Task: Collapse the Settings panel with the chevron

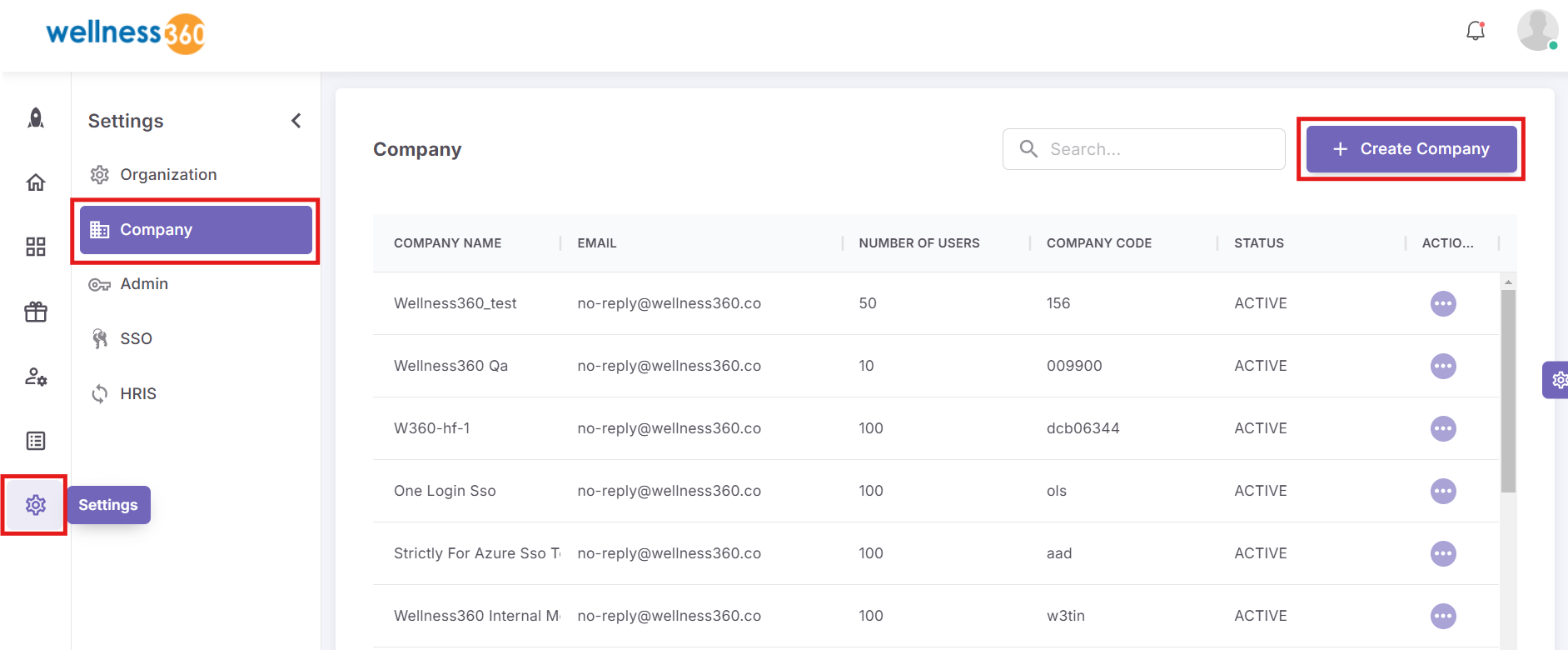Action: pyautogui.click(x=296, y=121)
